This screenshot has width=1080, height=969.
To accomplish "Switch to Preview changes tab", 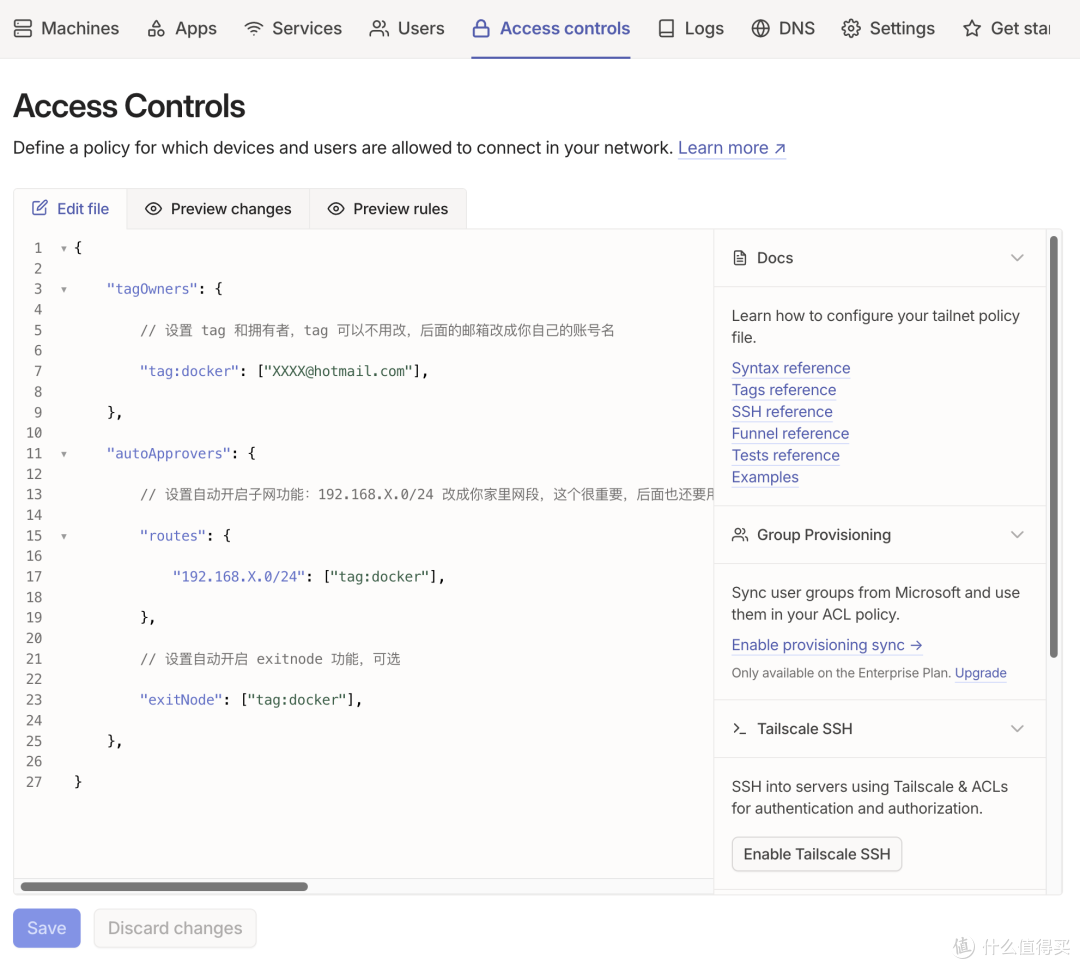I will 218,209.
